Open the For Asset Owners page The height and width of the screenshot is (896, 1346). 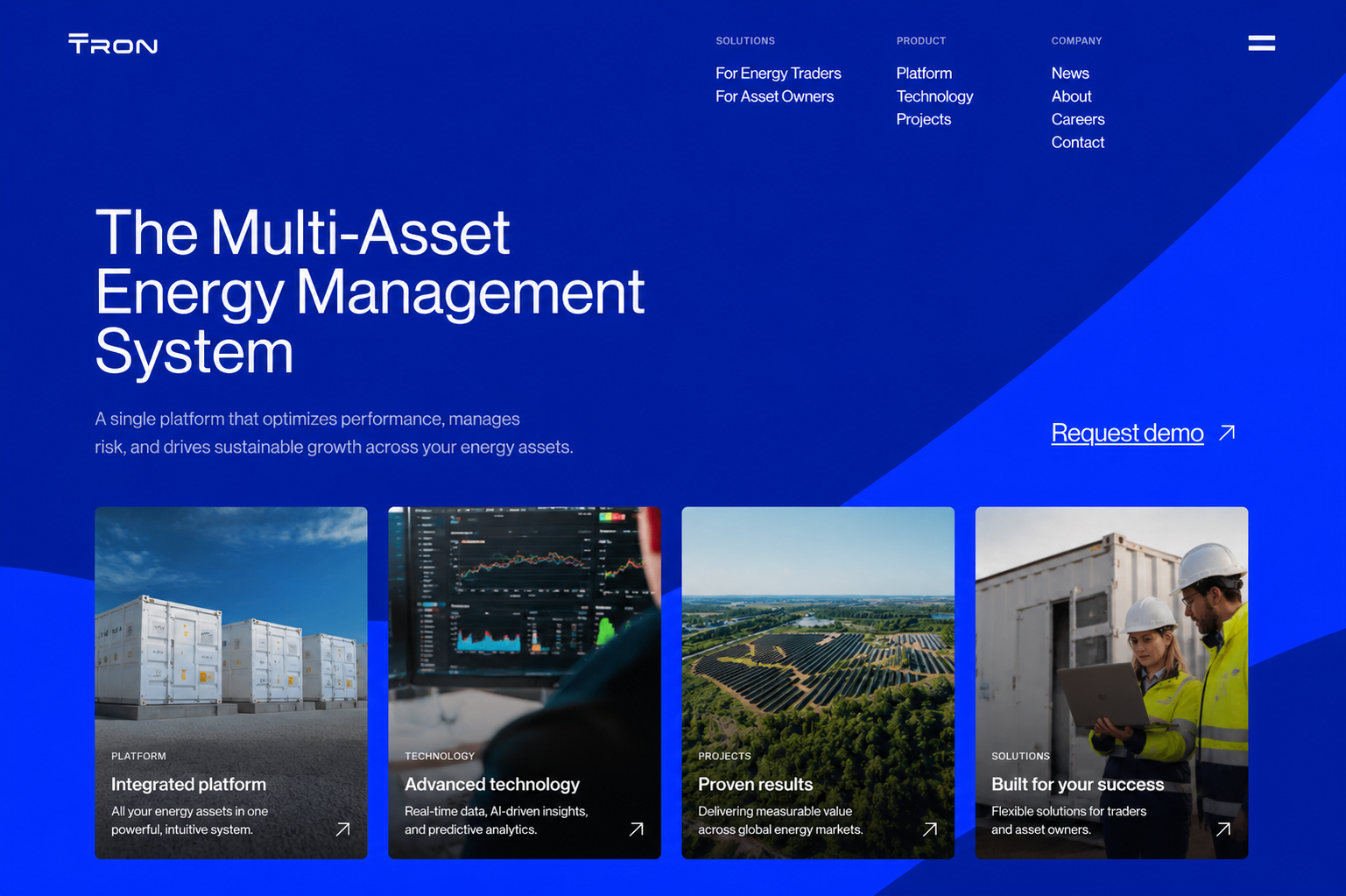click(774, 96)
